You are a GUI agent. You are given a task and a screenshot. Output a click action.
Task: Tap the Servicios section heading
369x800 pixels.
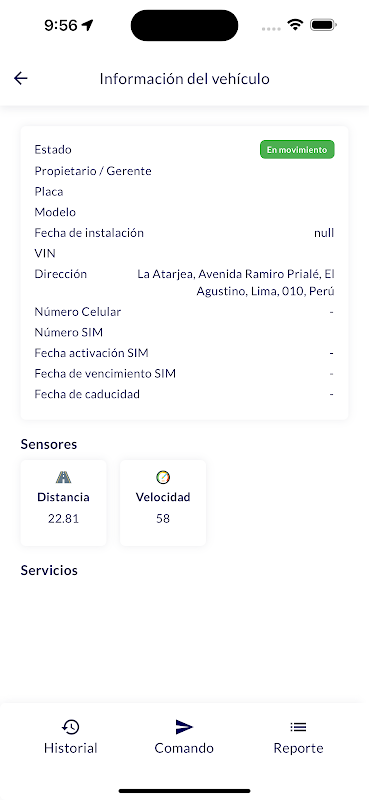[49, 570]
